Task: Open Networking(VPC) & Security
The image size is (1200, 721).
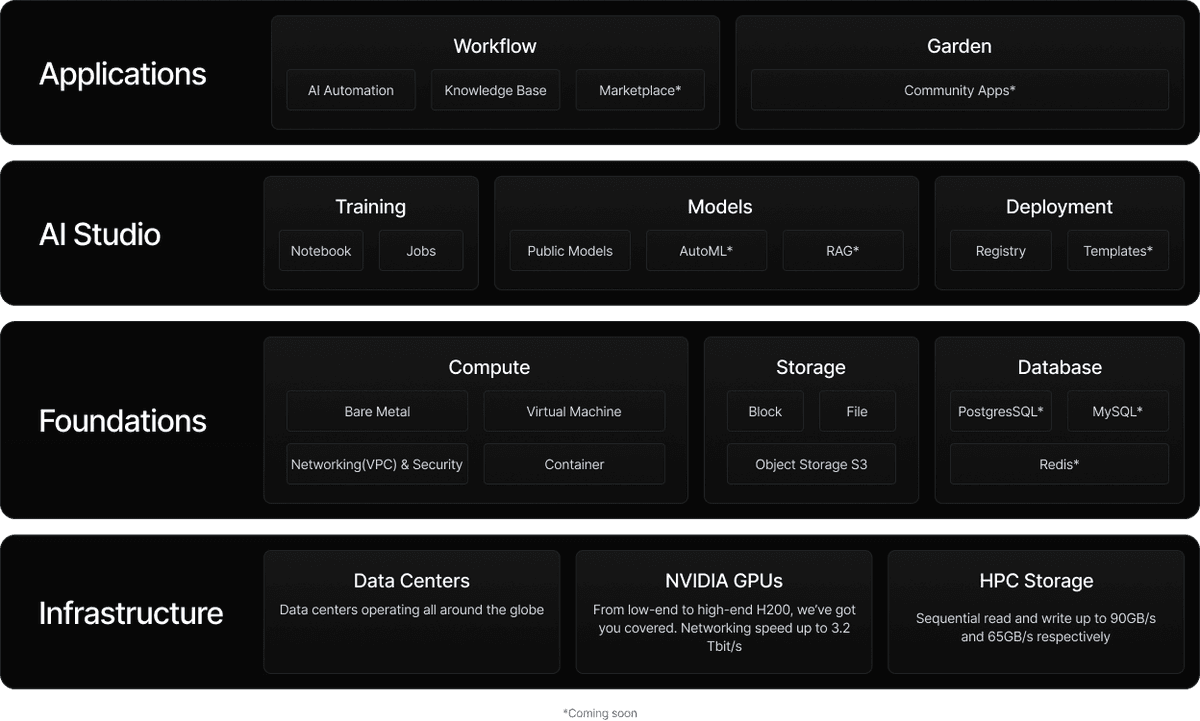Action: 377,464
